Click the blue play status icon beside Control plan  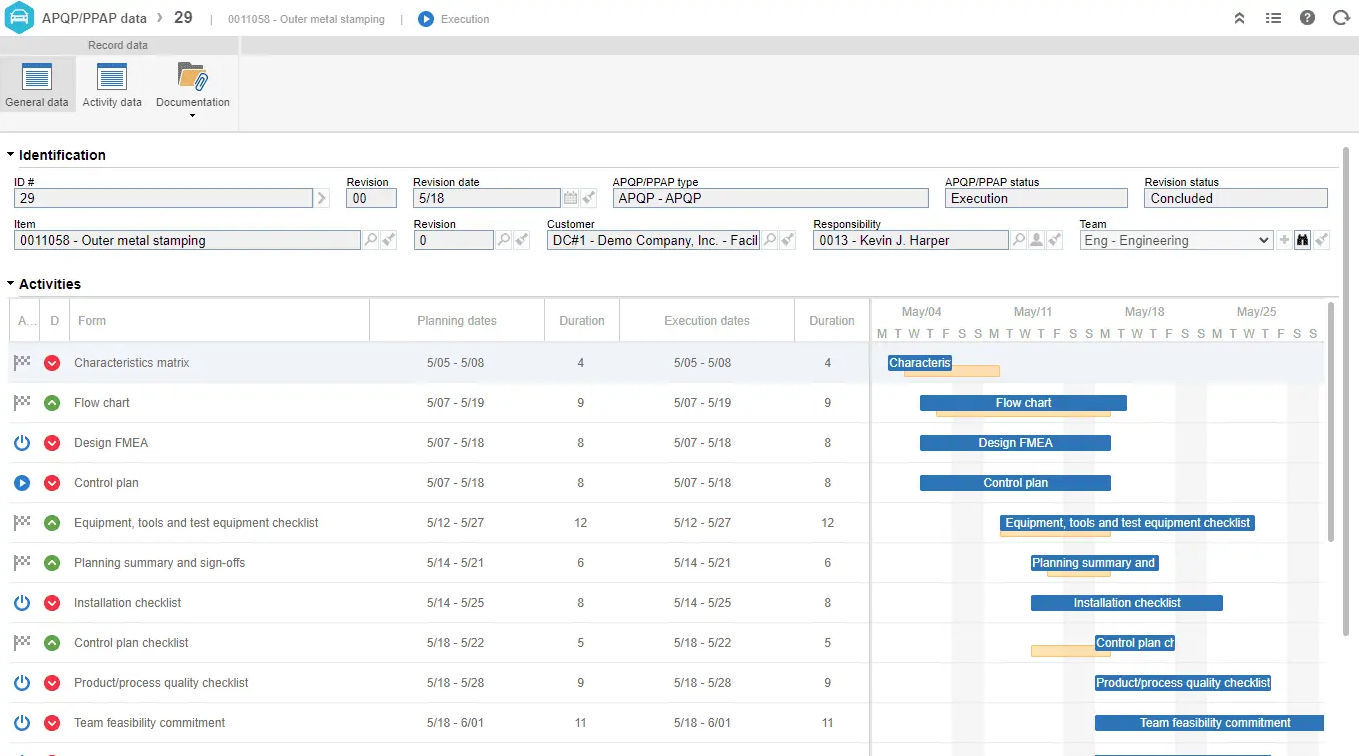22,482
